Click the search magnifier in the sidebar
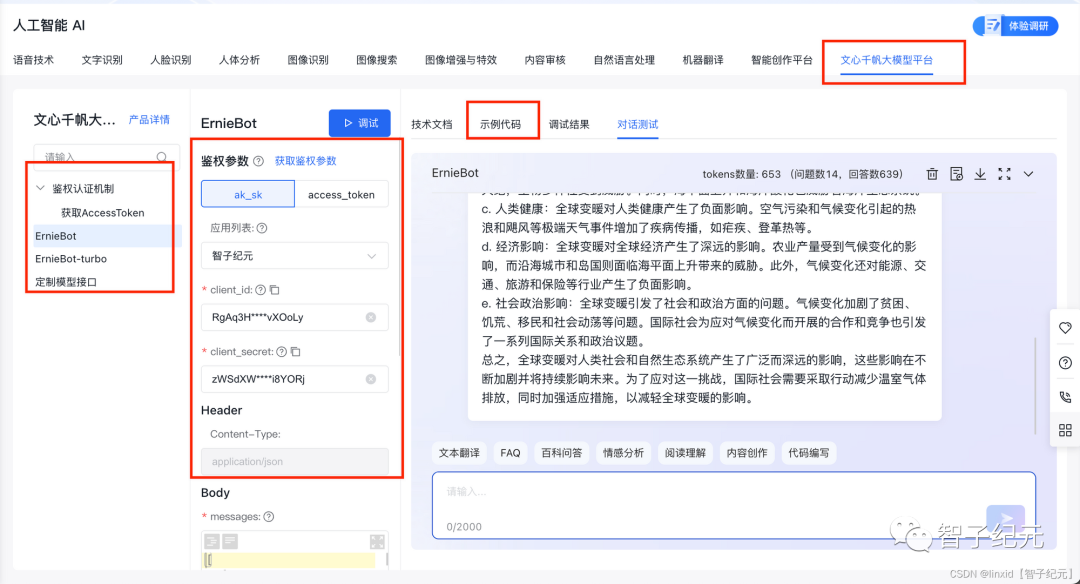This screenshot has height=584, width=1080. point(163,157)
